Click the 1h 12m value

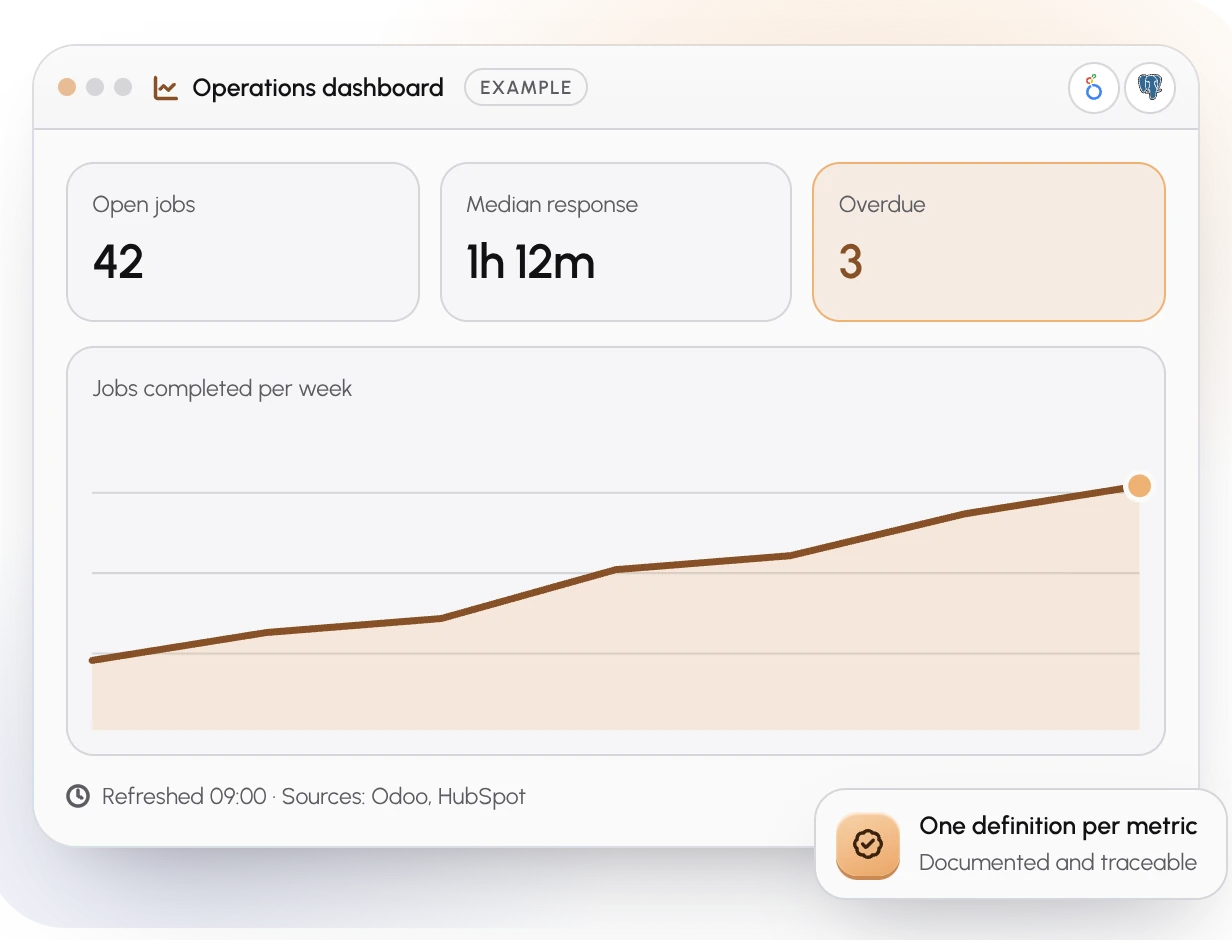[x=531, y=262]
